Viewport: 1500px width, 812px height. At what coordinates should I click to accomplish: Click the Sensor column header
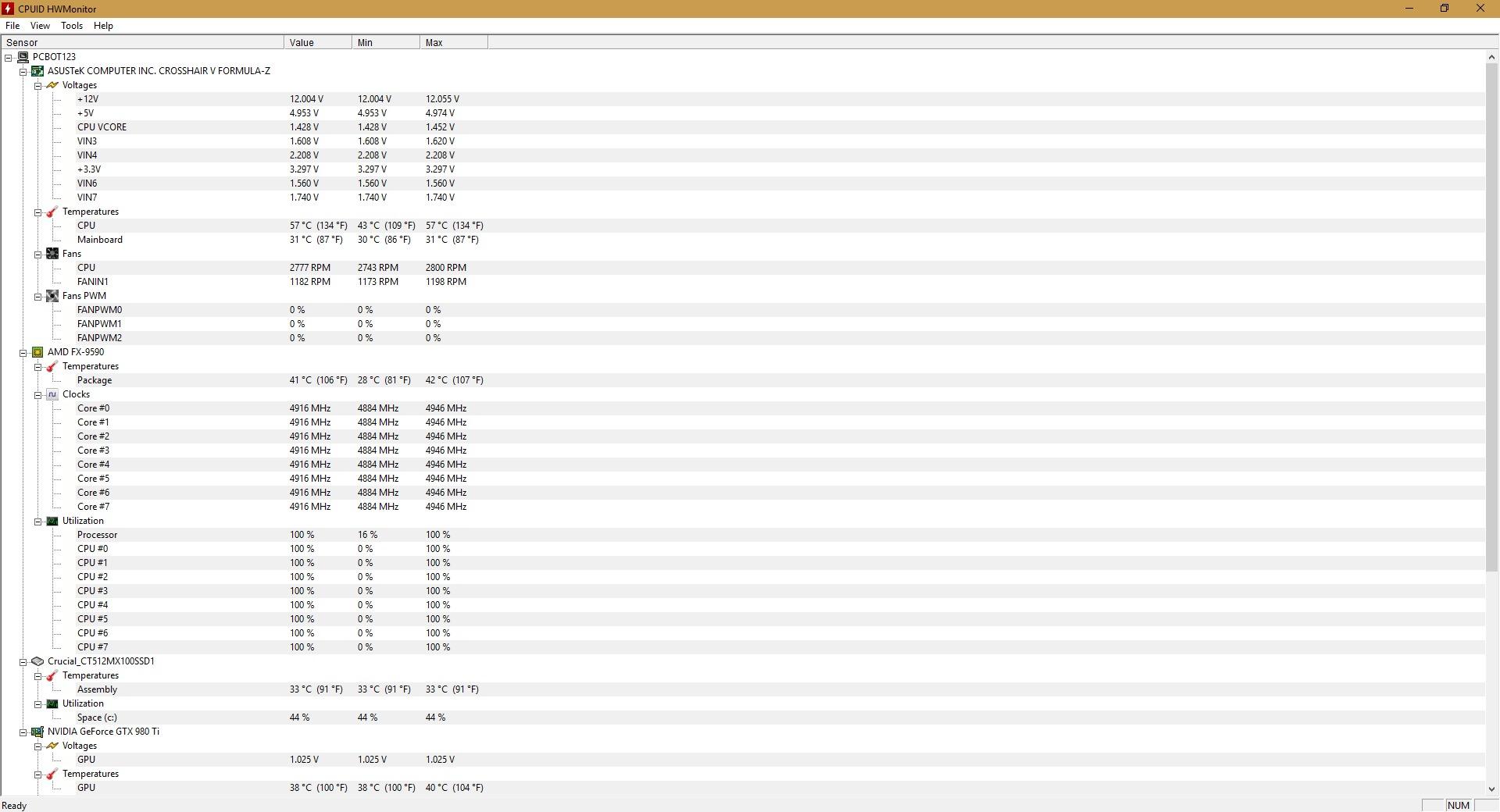pyautogui.click(x=143, y=43)
